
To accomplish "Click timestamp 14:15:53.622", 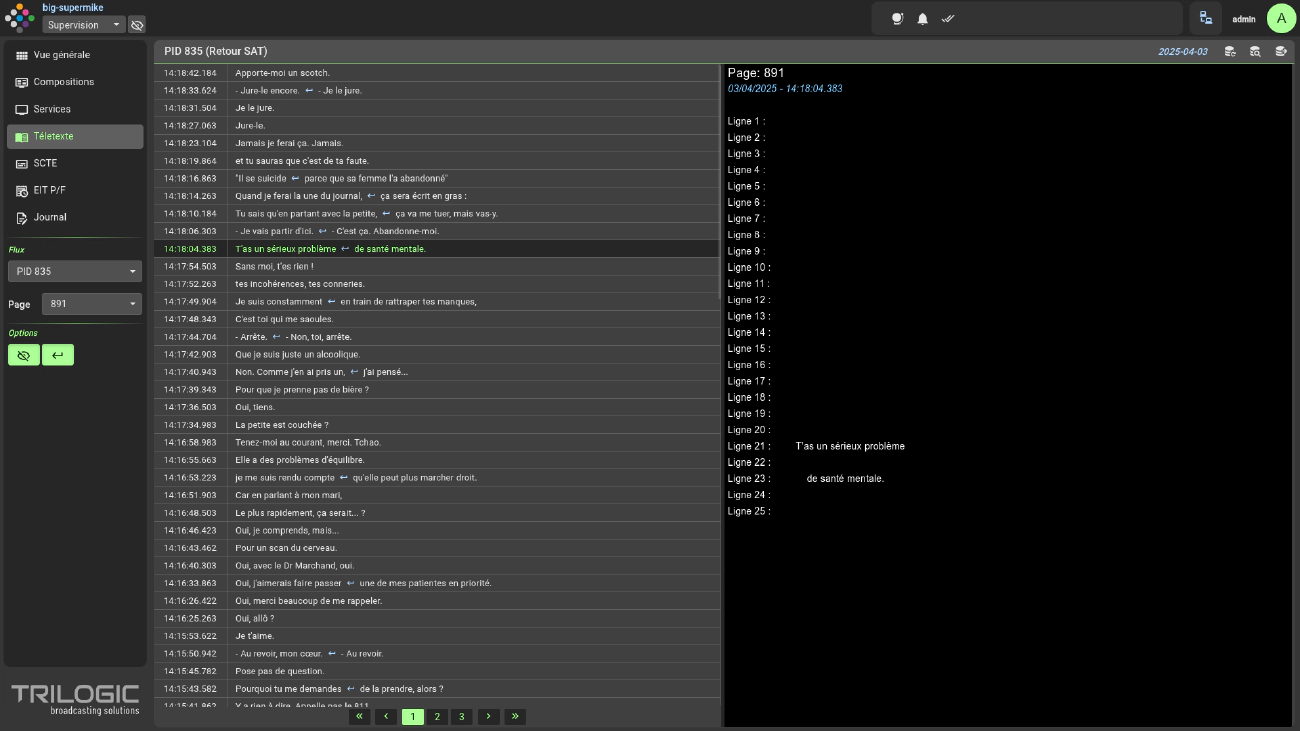I will pos(190,636).
